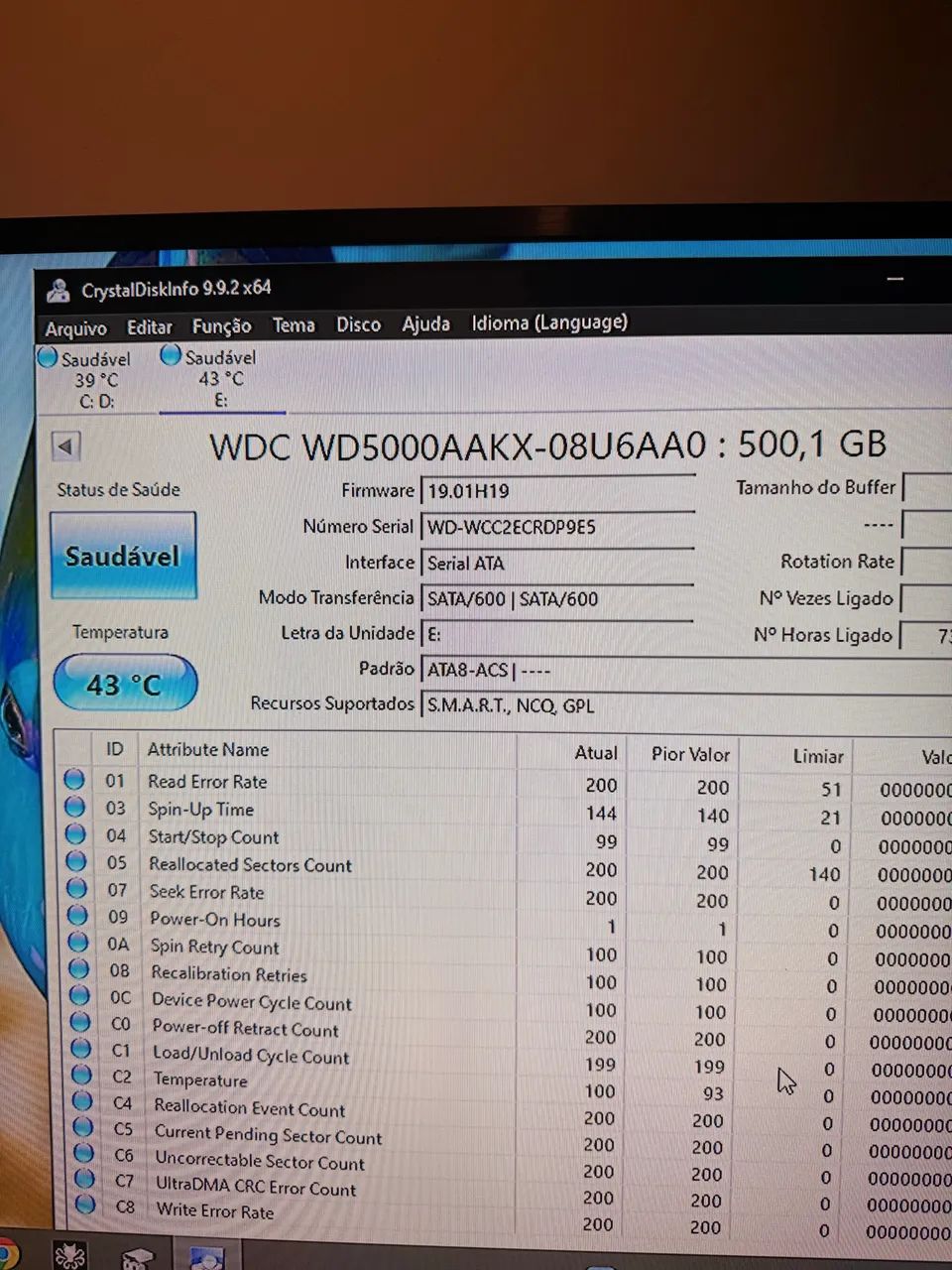Click status icon for Current Pending Sector Count
This screenshot has width=952, height=1270.
pyautogui.click(x=84, y=1128)
